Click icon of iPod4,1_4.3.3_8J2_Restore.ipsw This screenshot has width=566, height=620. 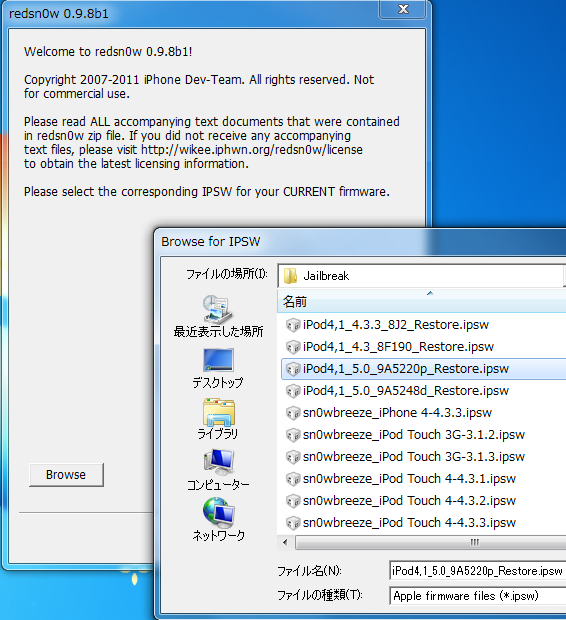(x=293, y=325)
